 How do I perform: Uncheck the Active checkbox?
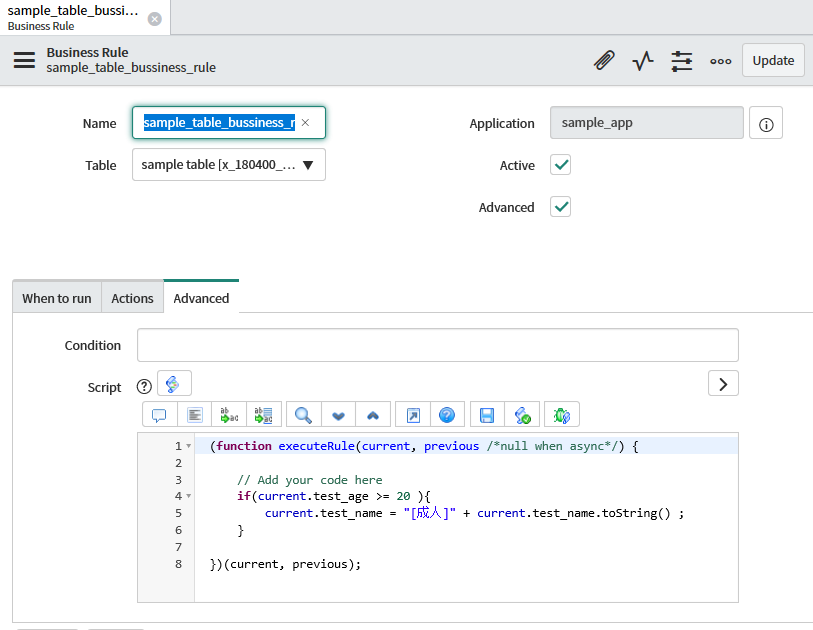[x=561, y=165]
